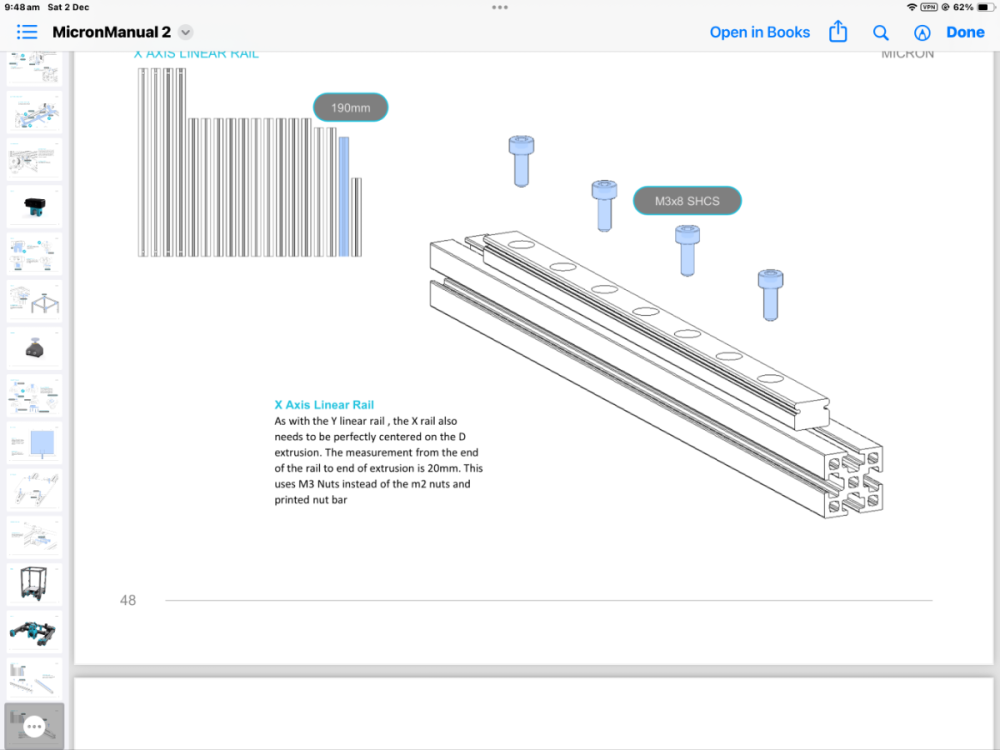Open the blue square bed thumbnail
Viewport: 1000px width, 750px height.
point(34,443)
